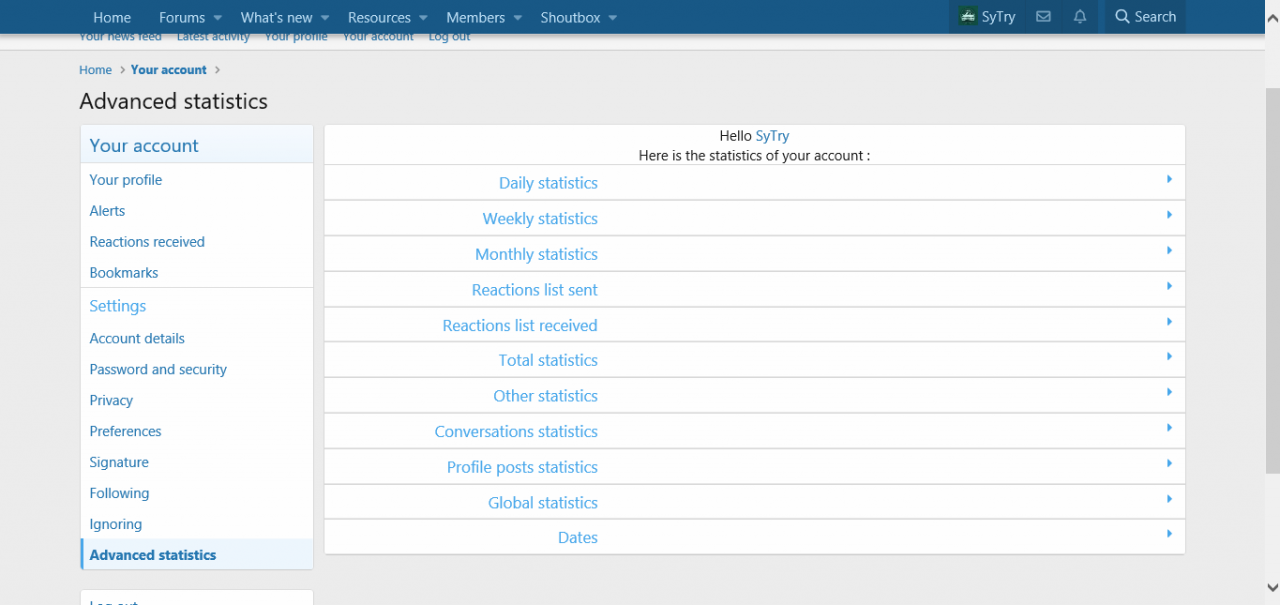
Task: Click the SyTry link in greeting
Action: (x=772, y=136)
